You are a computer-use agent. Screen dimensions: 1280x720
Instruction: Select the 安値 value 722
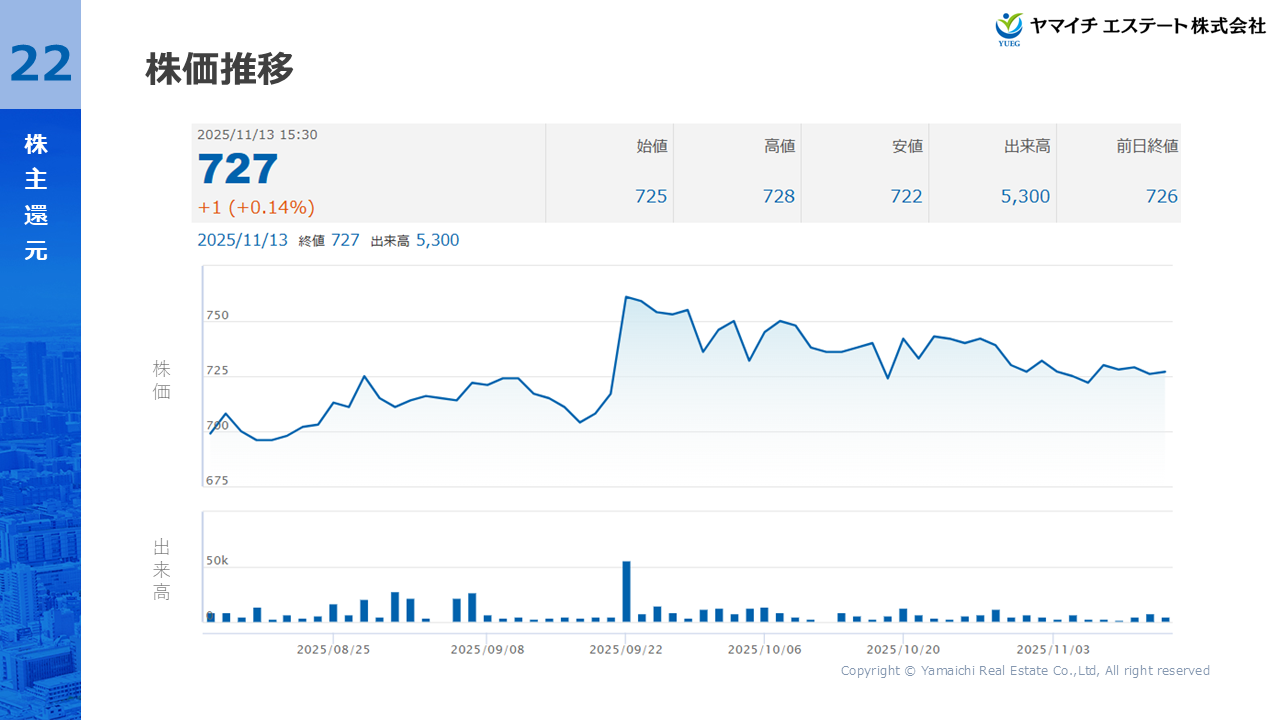click(906, 197)
